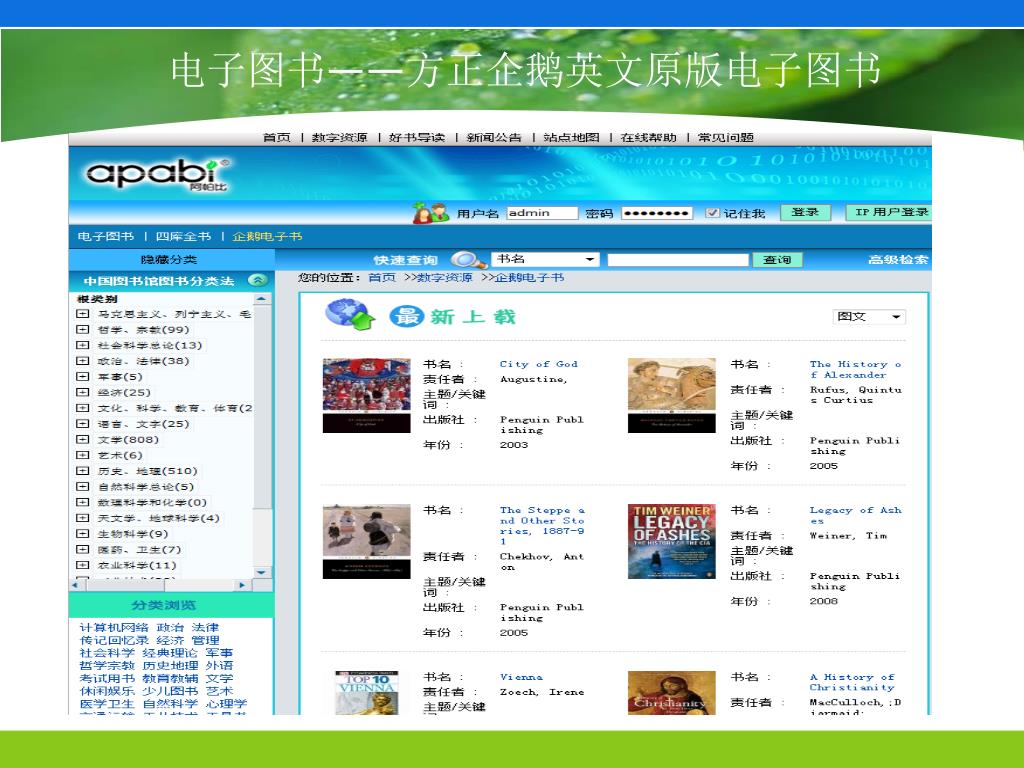
Task: Click the magnifier icon next to 快速查询
Action: (468, 259)
